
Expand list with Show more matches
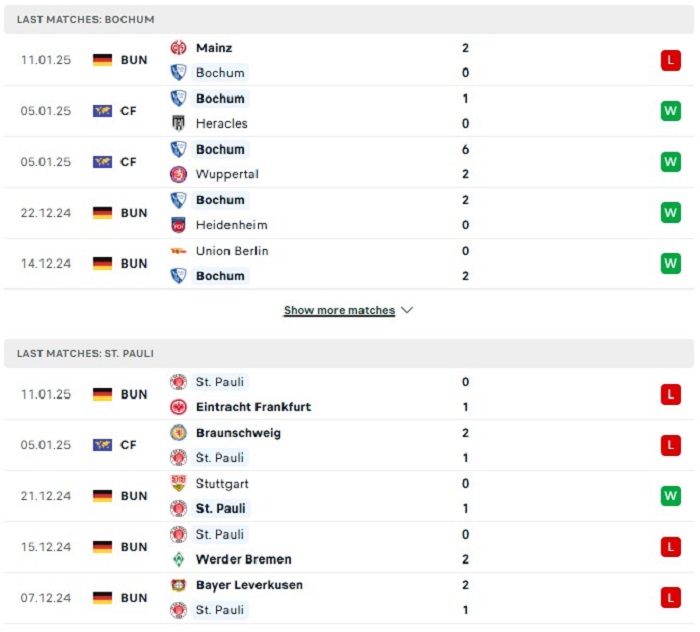click(x=339, y=310)
